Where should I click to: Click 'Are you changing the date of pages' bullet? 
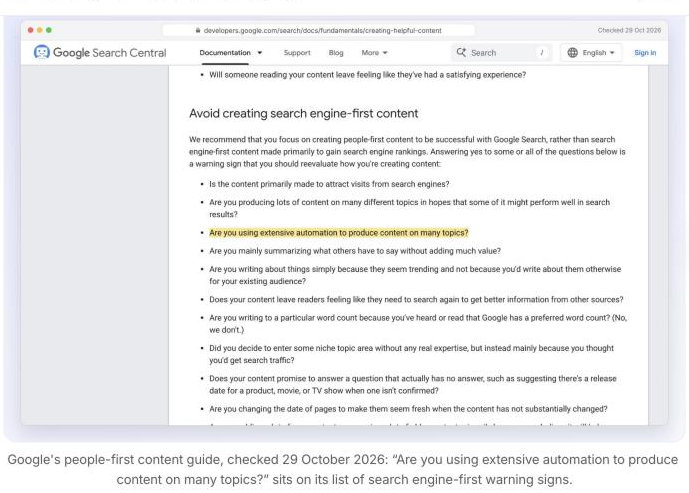click(x=408, y=409)
